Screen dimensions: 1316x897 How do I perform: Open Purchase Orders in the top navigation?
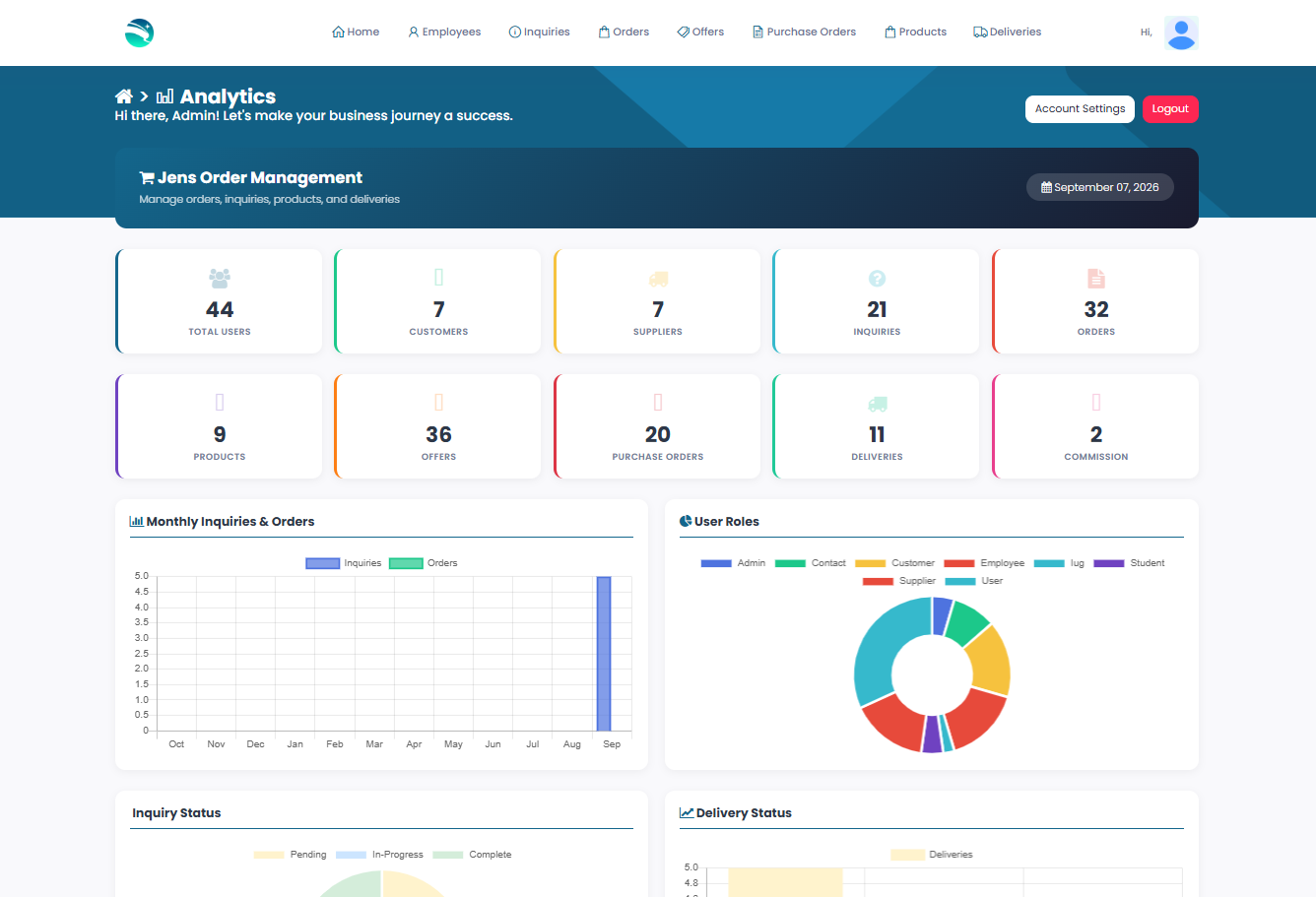point(804,32)
